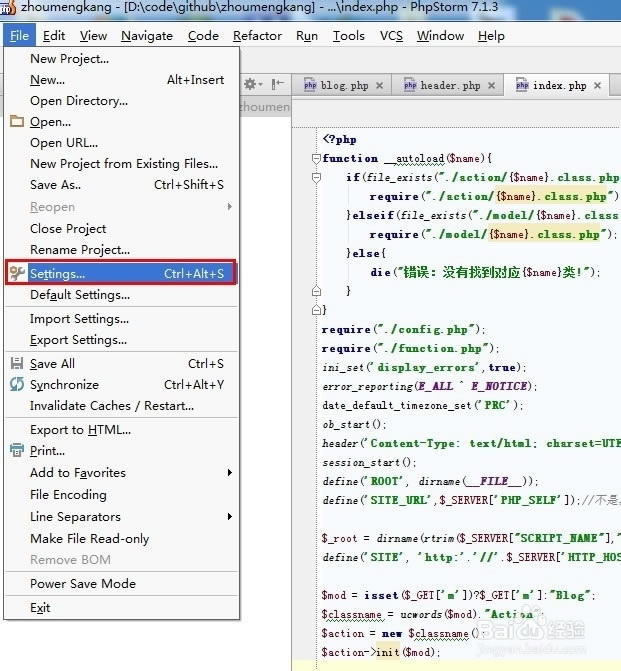The width and height of the screenshot is (621, 671).
Task: Collapse the if(file_exists) block fold marker
Action: tap(316, 178)
